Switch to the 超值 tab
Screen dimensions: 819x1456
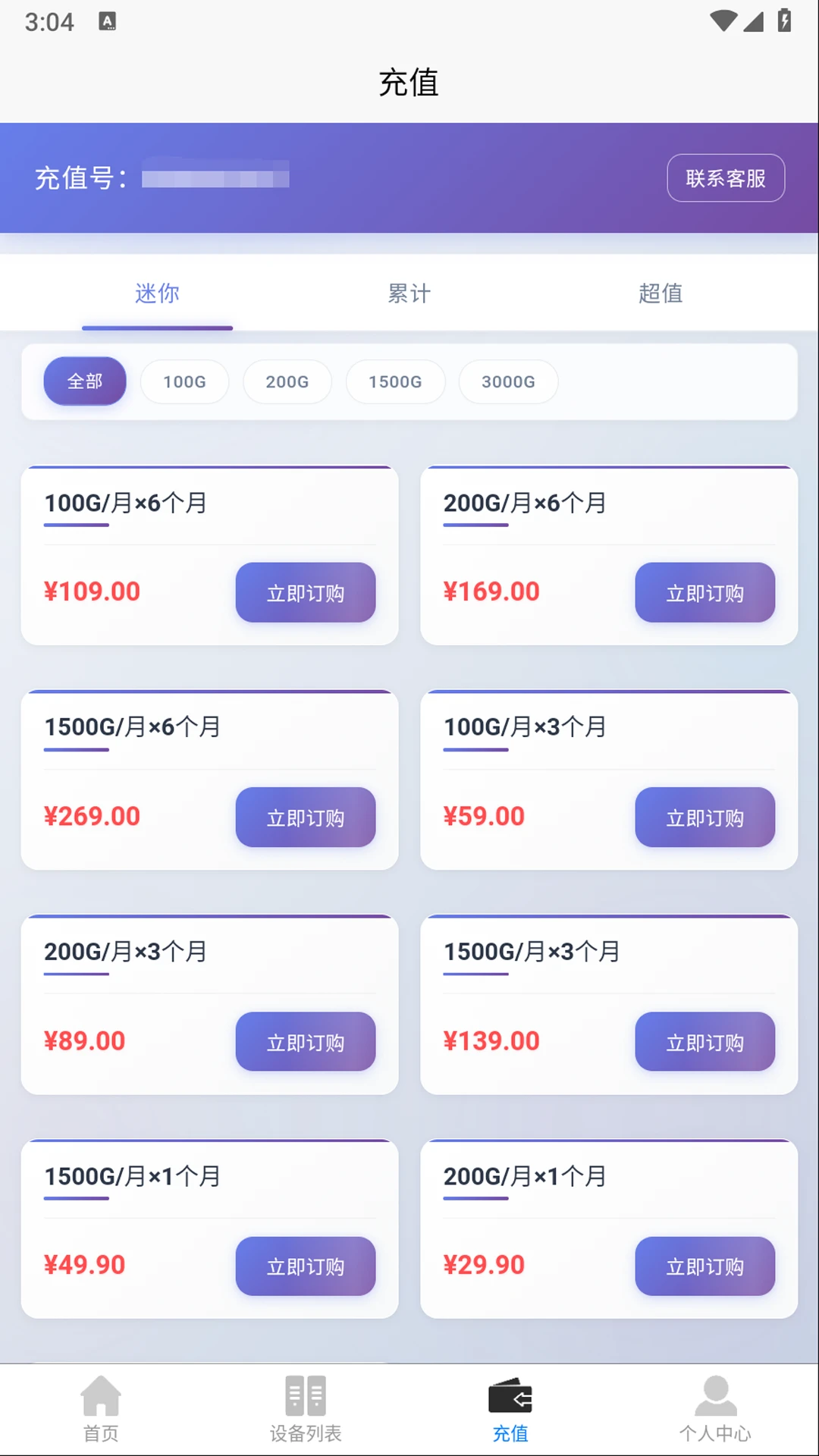click(x=661, y=293)
